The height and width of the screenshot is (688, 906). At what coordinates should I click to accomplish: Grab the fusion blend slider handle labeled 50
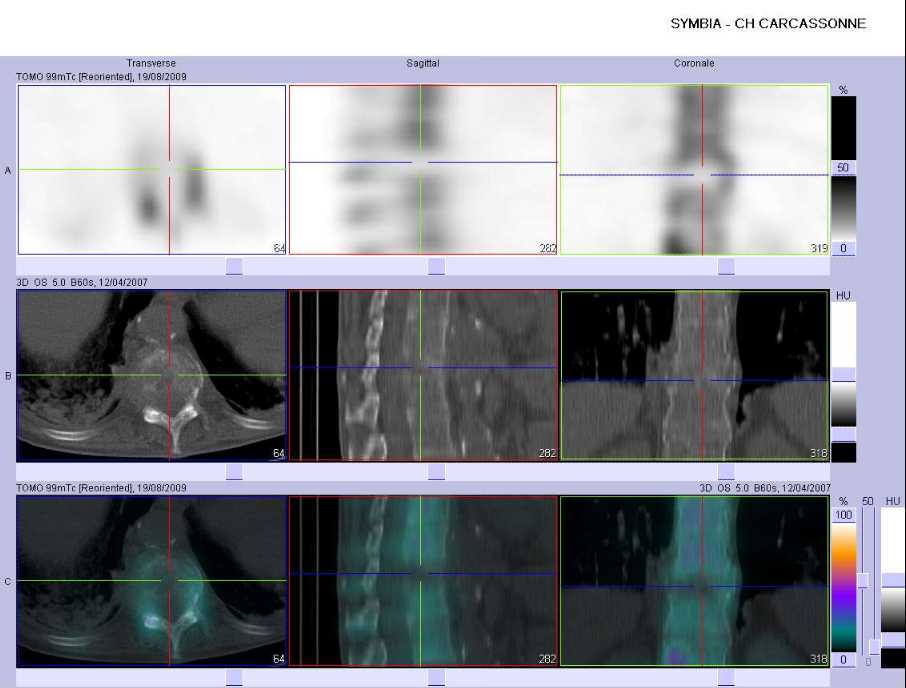864,581
